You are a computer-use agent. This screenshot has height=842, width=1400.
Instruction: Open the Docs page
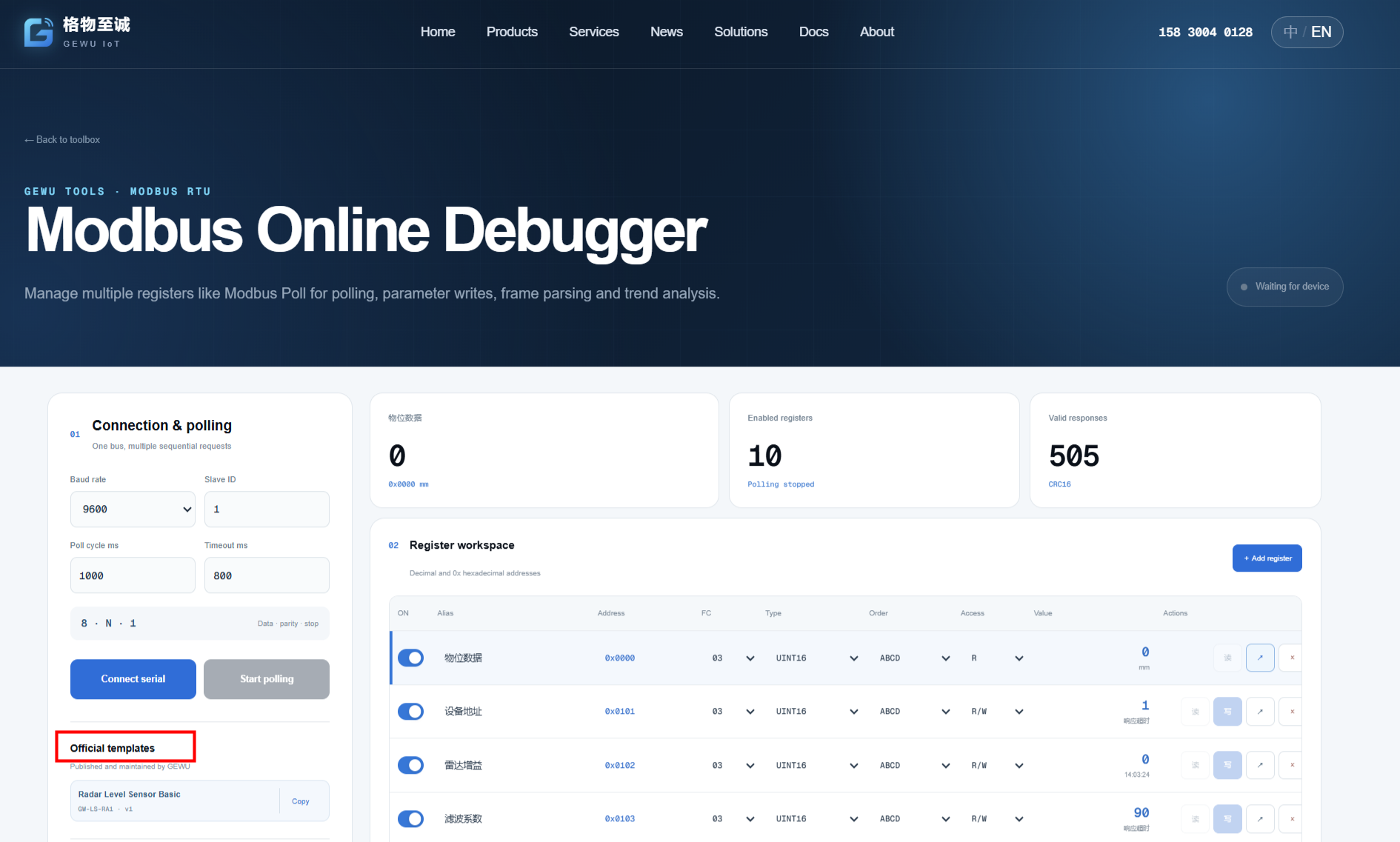tap(814, 32)
